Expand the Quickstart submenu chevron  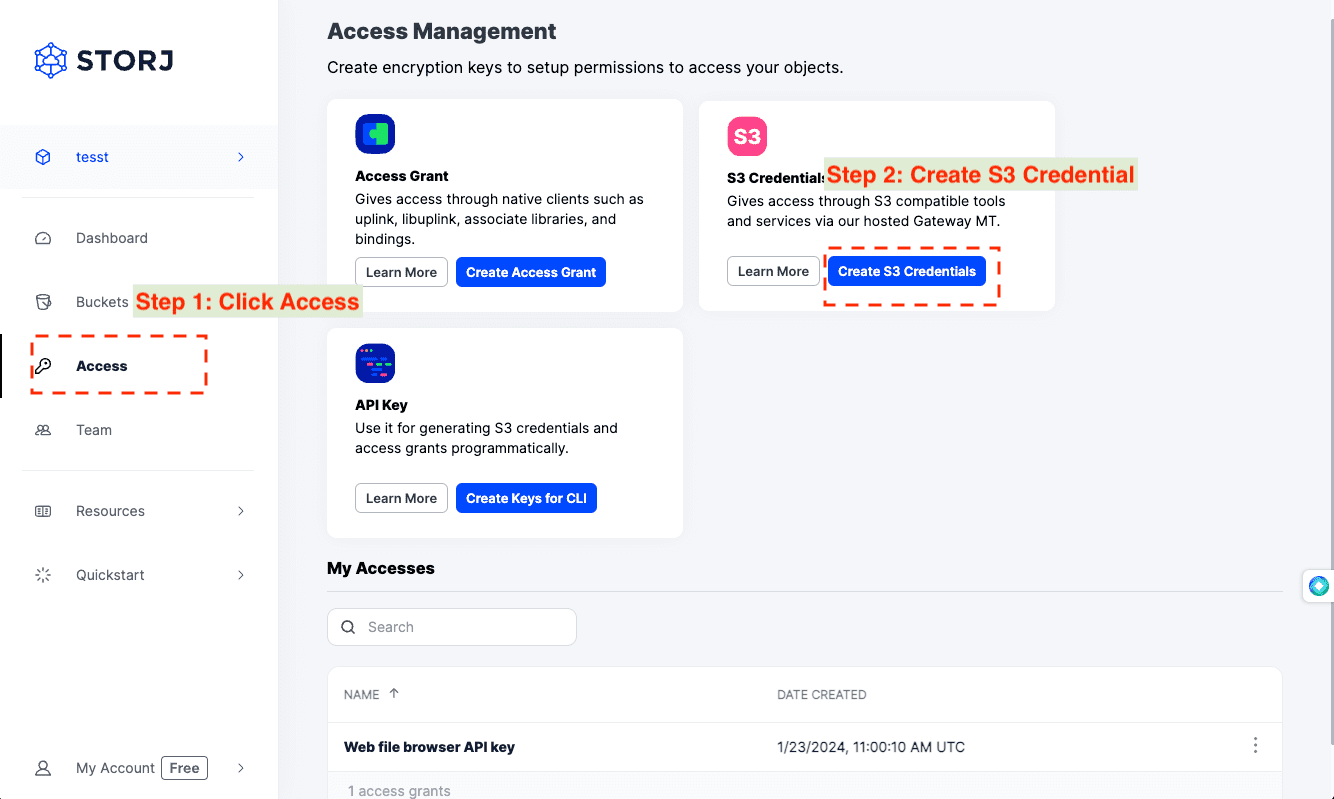coord(241,575)
